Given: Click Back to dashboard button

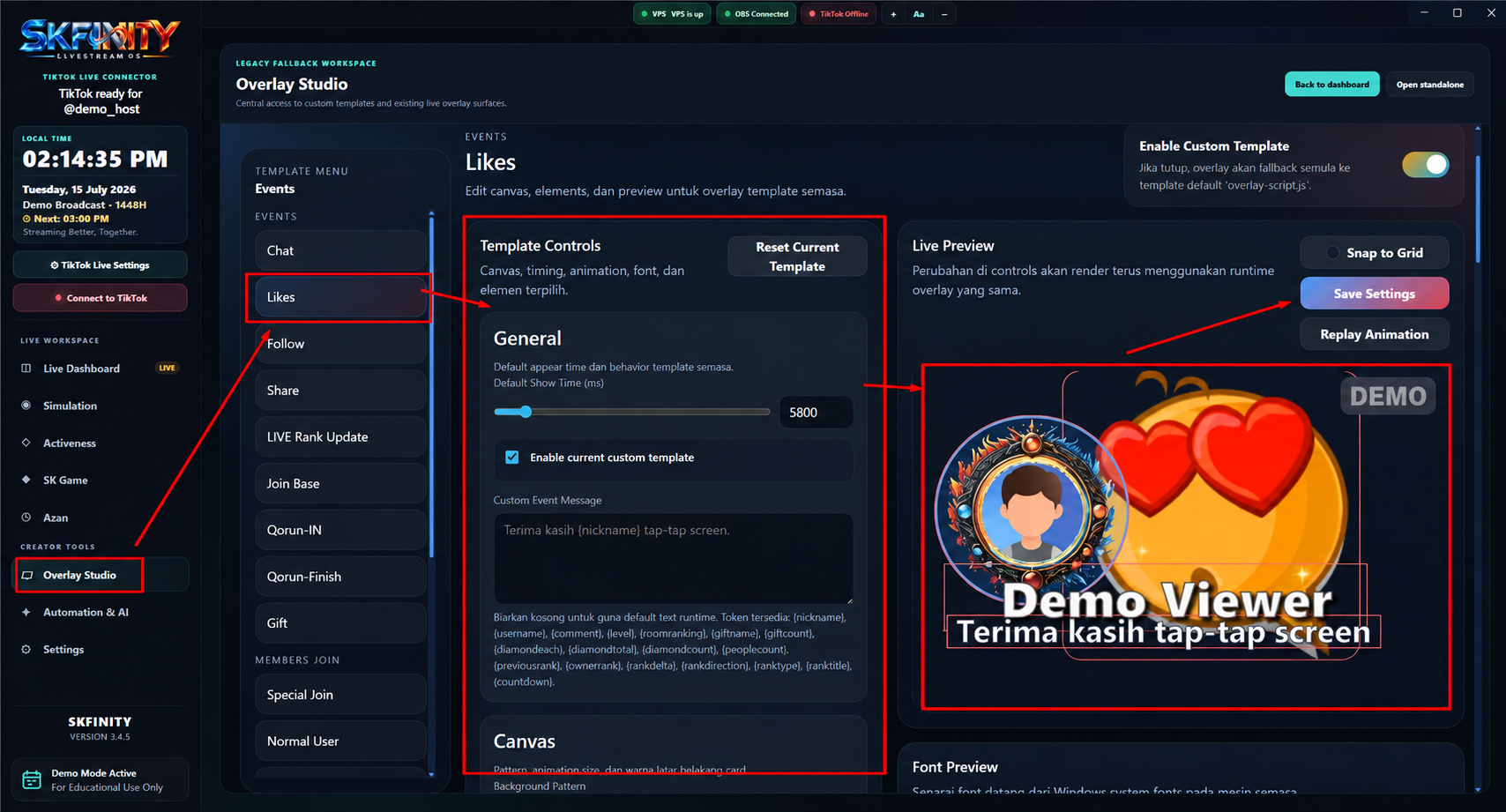Looking at the screenshot, I should 1331,85.
